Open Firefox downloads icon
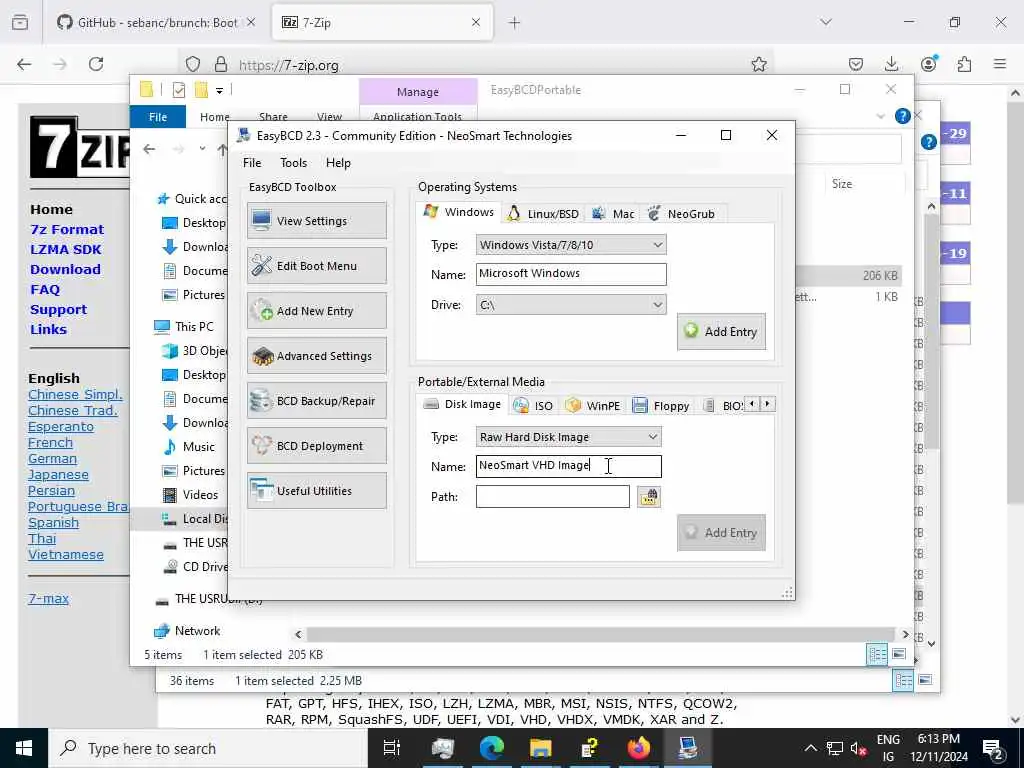1024x768 pixels. click(891, 64)
